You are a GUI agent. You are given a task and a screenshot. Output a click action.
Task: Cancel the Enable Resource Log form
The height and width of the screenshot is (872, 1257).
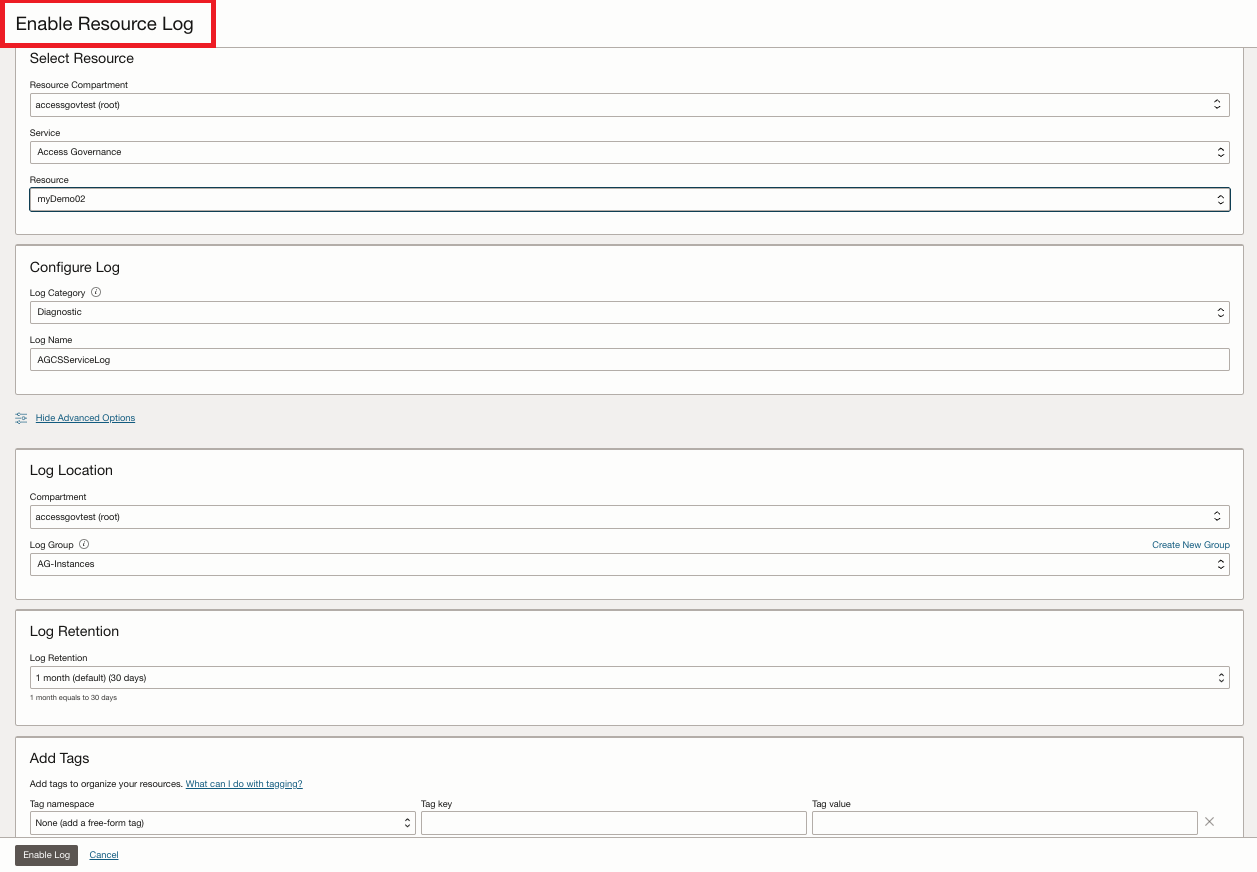pos(103,855)
